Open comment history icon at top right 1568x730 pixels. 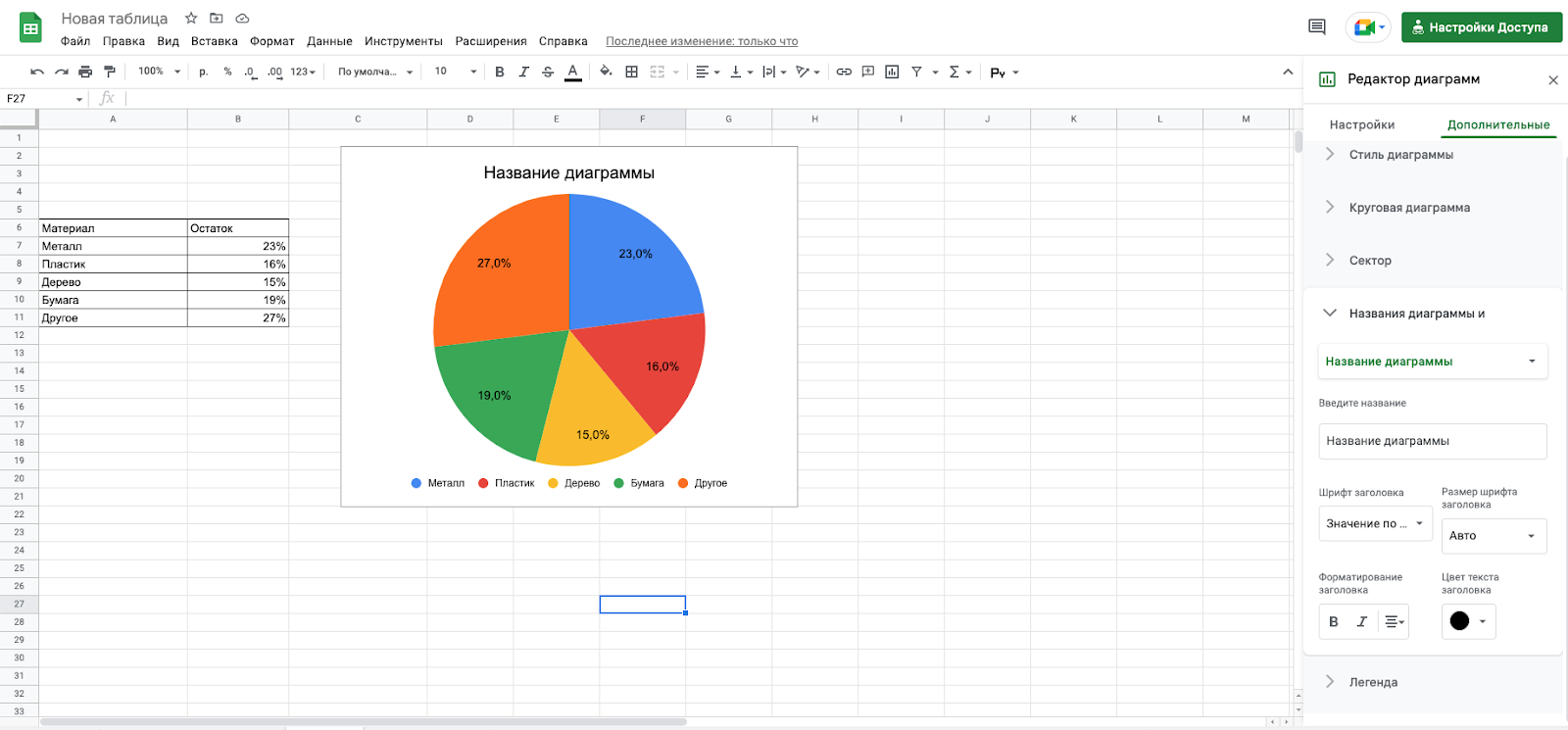pos(1317,27)
